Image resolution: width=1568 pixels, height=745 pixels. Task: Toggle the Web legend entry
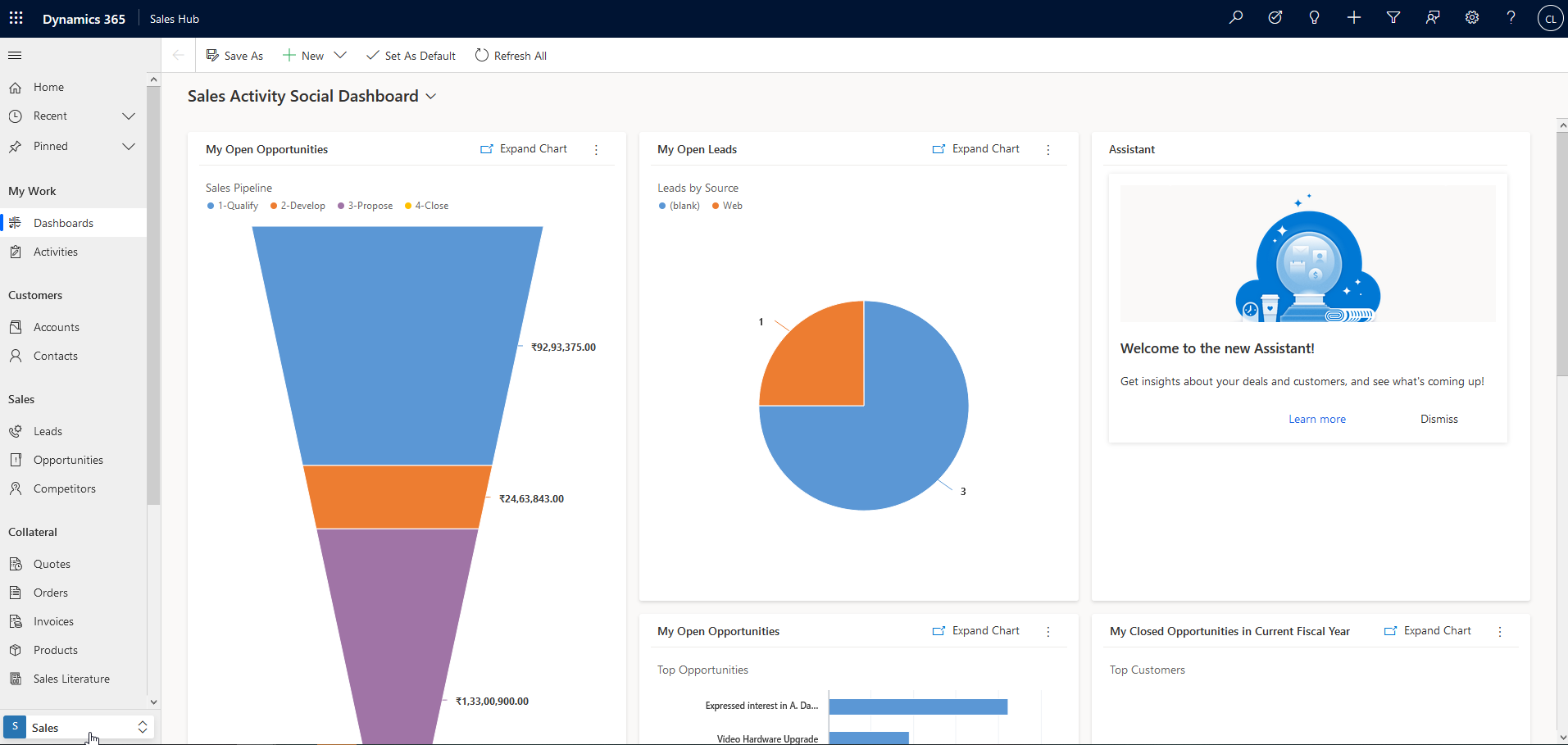(728, 206)
